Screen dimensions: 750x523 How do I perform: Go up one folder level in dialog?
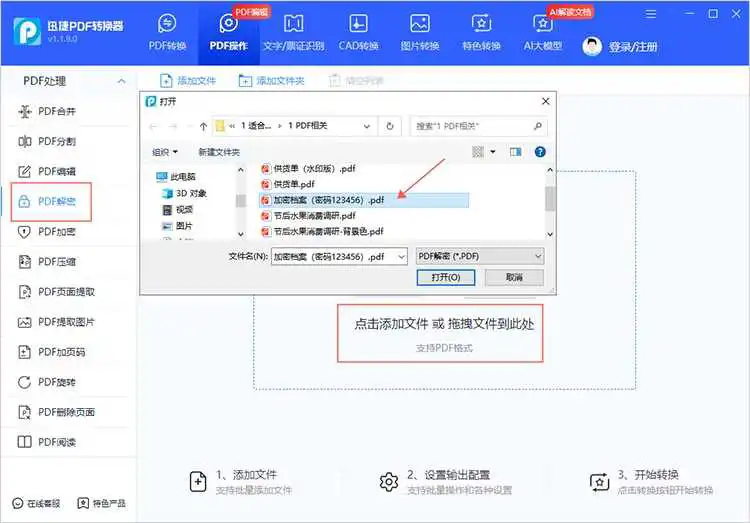click(x=203, y=126)
